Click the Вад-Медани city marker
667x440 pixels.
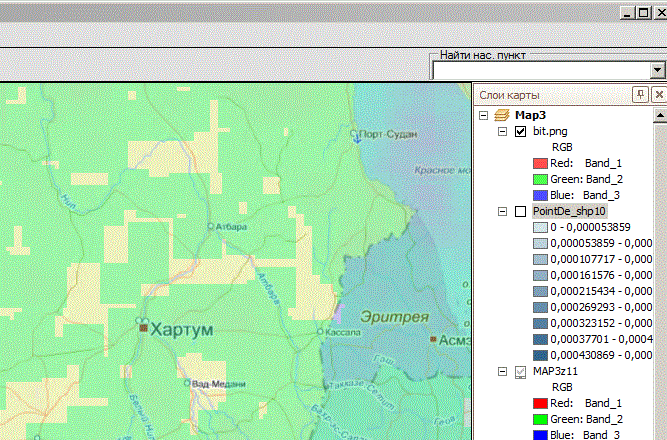[186, 383]
